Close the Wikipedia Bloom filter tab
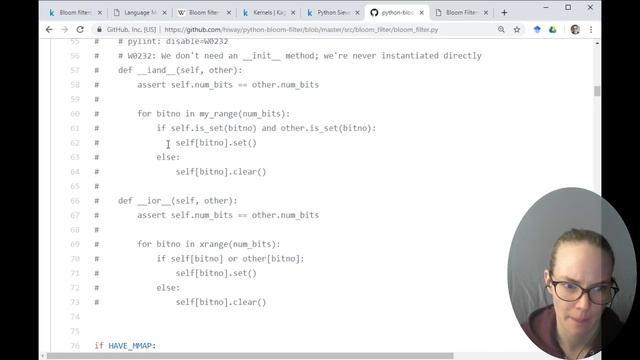This screenshot has width=640, height=360. (229, 13)
